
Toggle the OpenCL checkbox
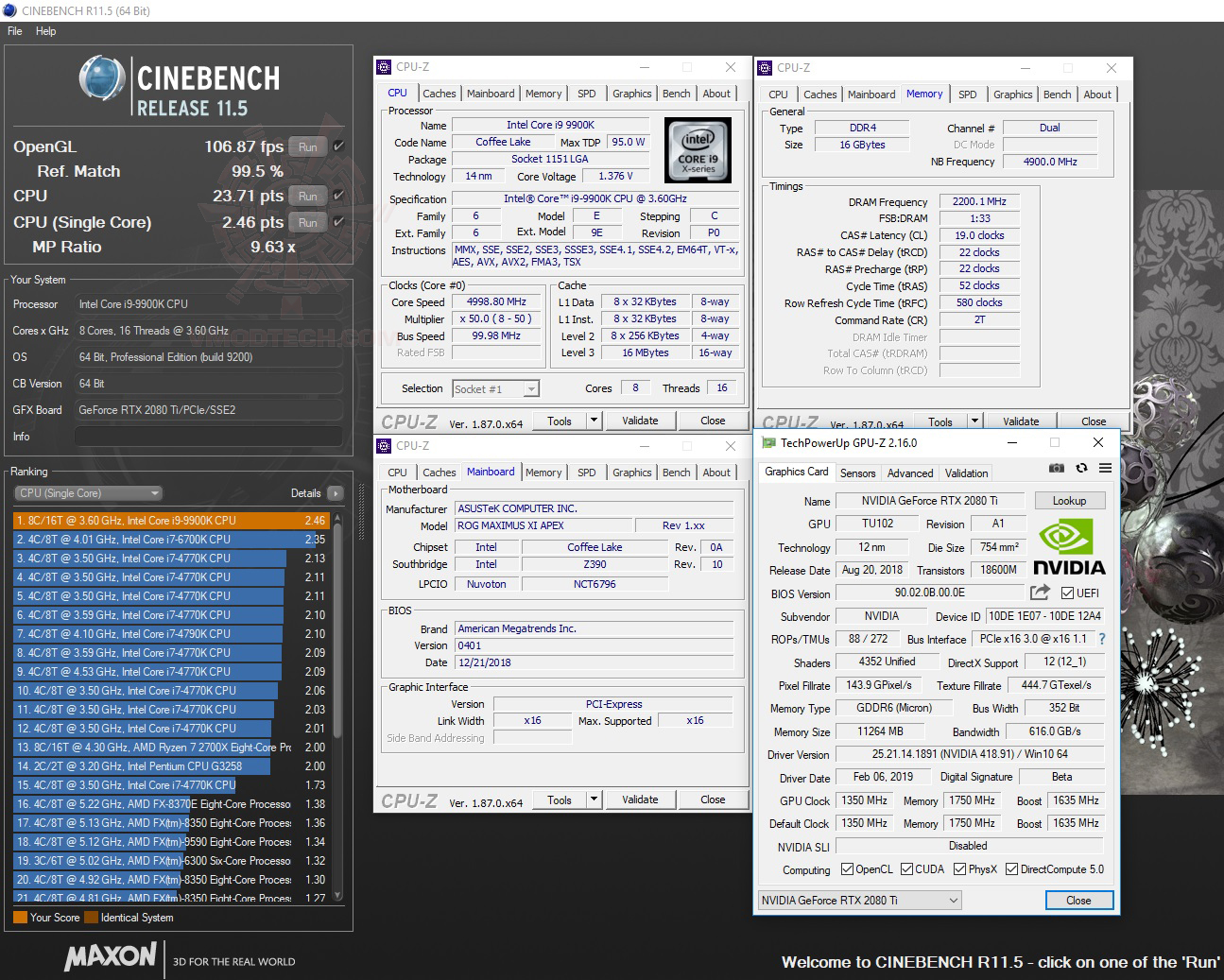tap(846, 869)
